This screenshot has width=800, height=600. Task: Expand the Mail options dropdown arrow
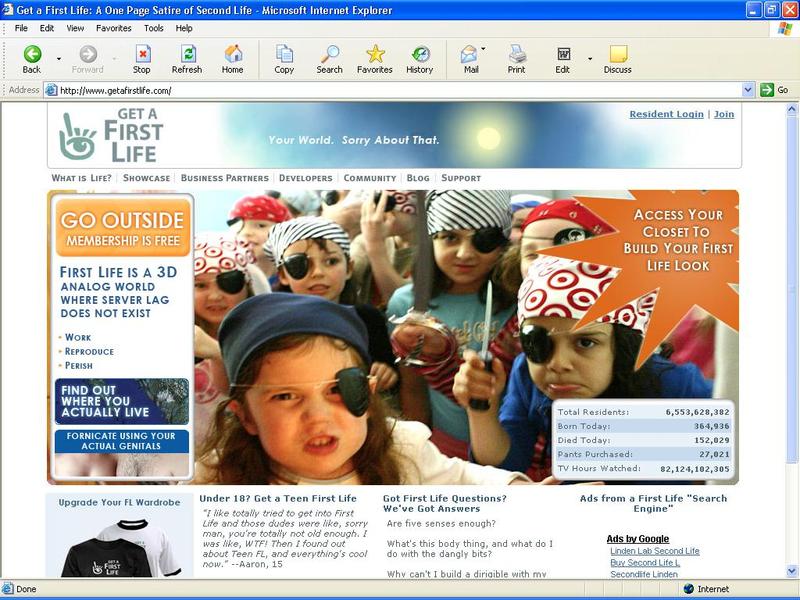tap(483, 49)
